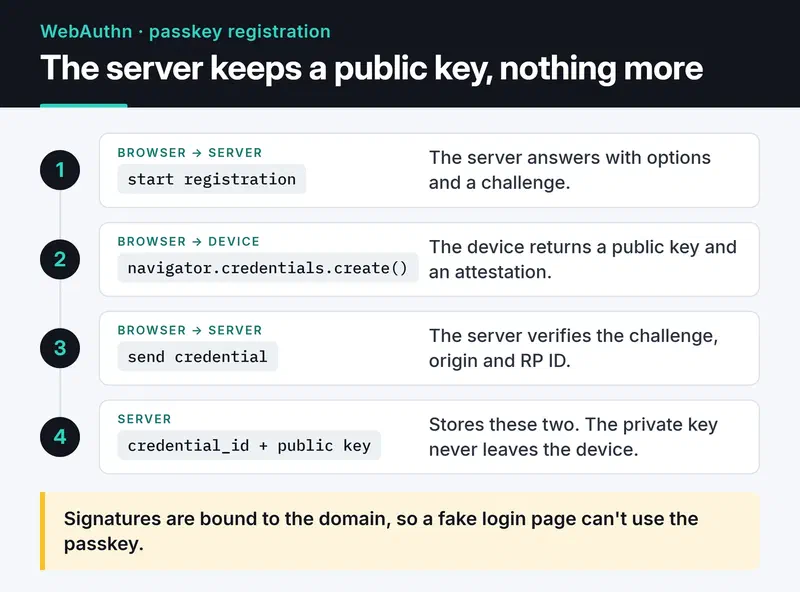
Task: Click 'BROWSER → SERVER' label above send credential
Action: pyautogui.click(x=189, y=330)
